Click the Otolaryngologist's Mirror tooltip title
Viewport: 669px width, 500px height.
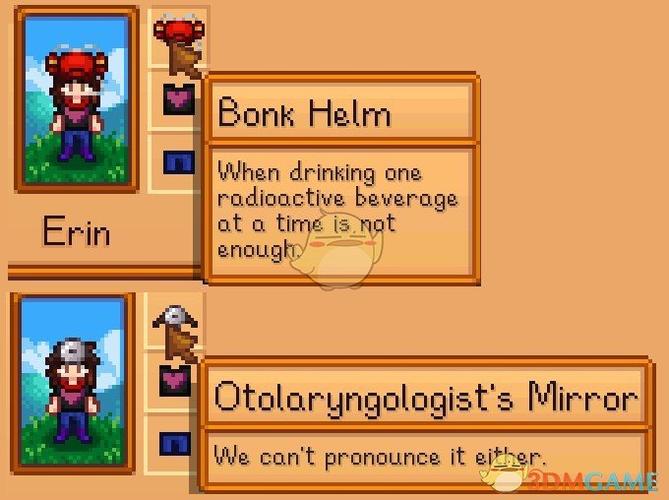[x=426, y=395]
